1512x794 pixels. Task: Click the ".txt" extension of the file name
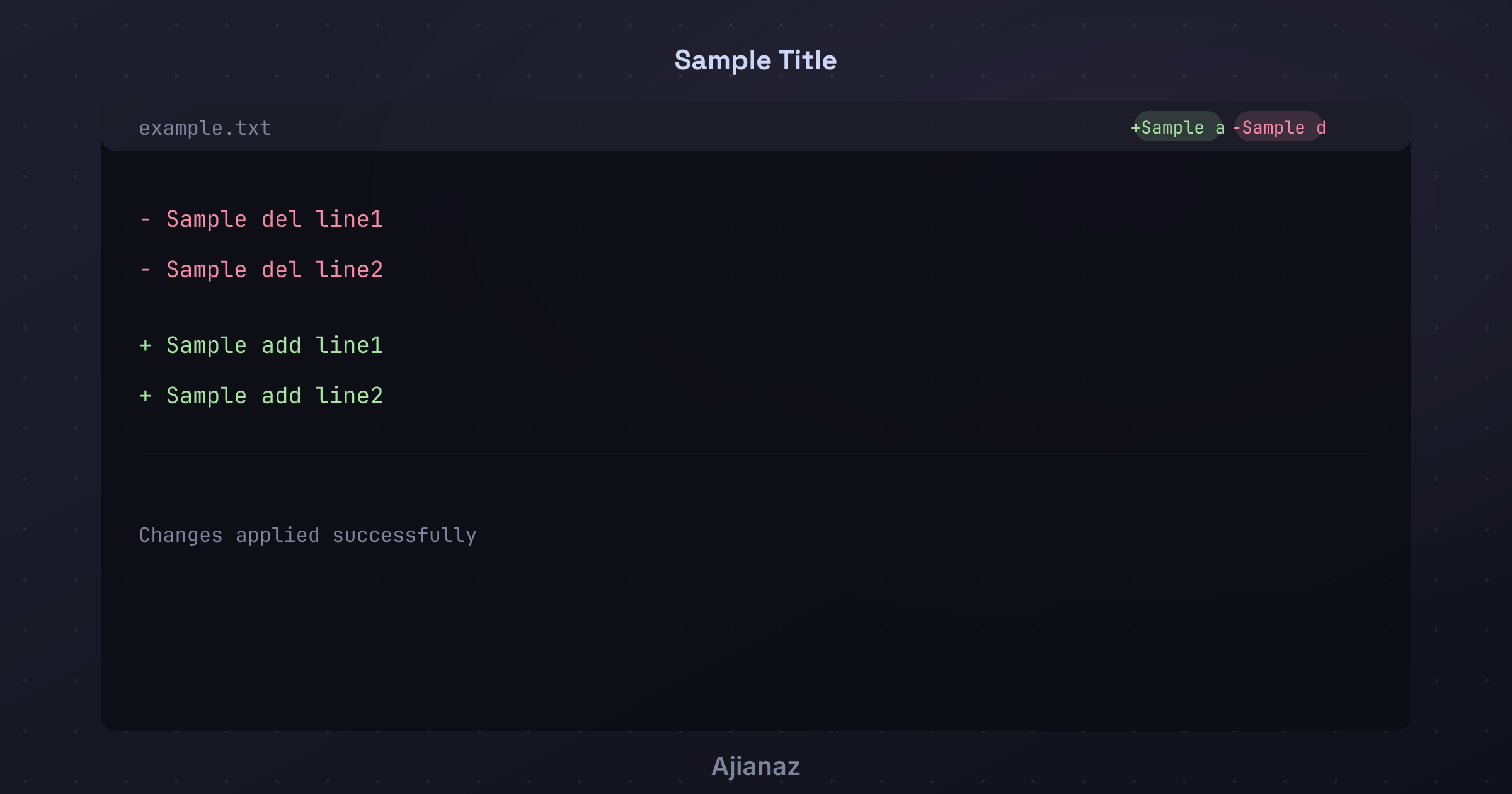[x=248, y=128]
